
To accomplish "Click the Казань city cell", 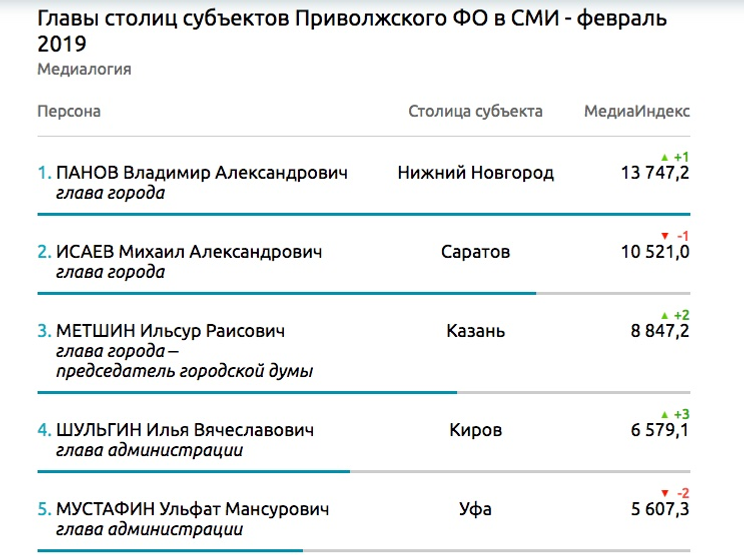I will pyautogui.click(x=475, y=331).
